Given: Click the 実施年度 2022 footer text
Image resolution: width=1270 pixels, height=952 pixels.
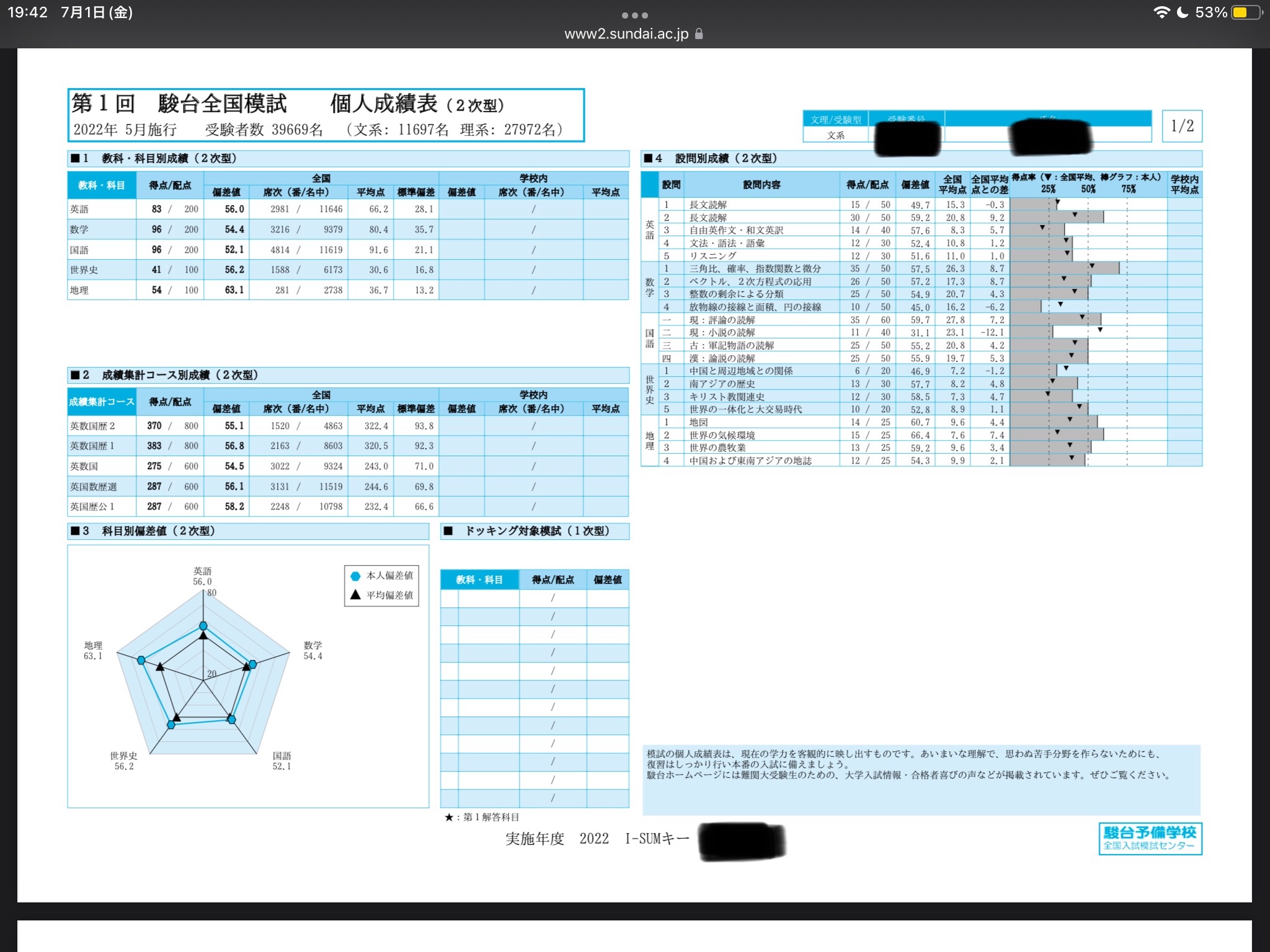Looking at the screenshot, I should point(557,839).
